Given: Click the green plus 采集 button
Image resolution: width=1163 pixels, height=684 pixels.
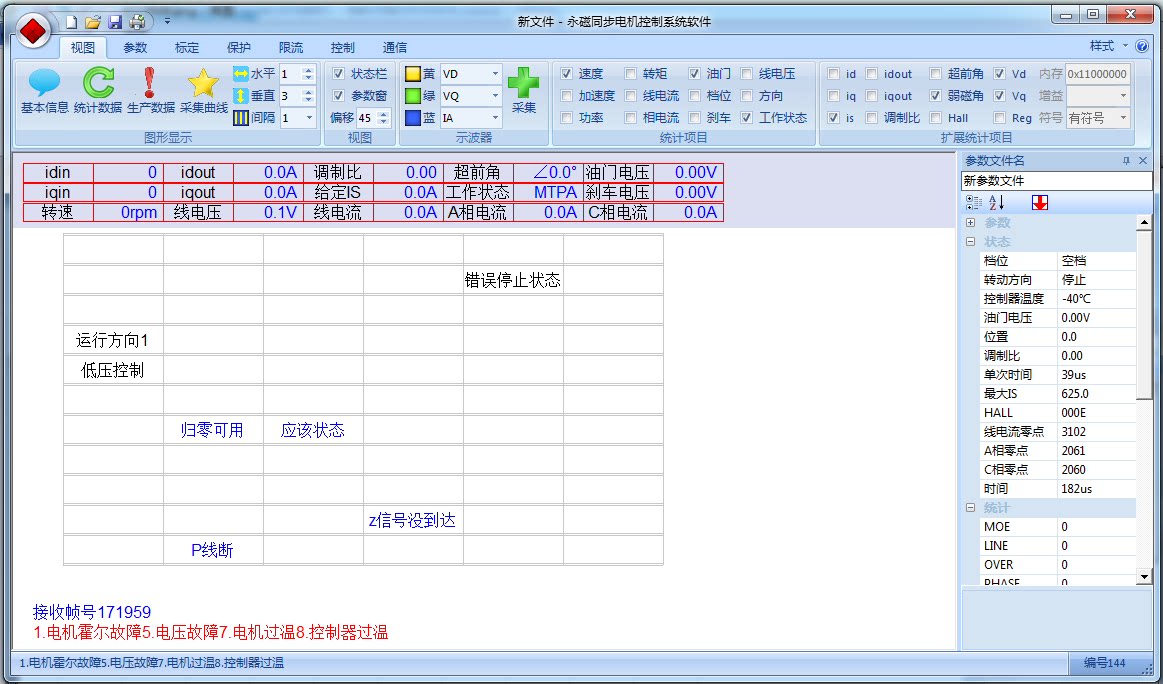Looking at the screenshot, I should pyautogui.click(x=524, y=91).
